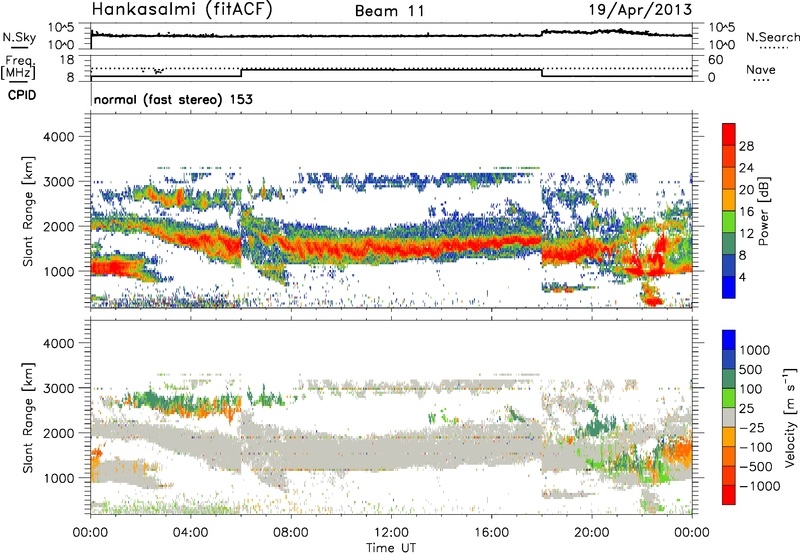
Task: Click the '4' tick on power colorbar
Action: coord(743,277)
